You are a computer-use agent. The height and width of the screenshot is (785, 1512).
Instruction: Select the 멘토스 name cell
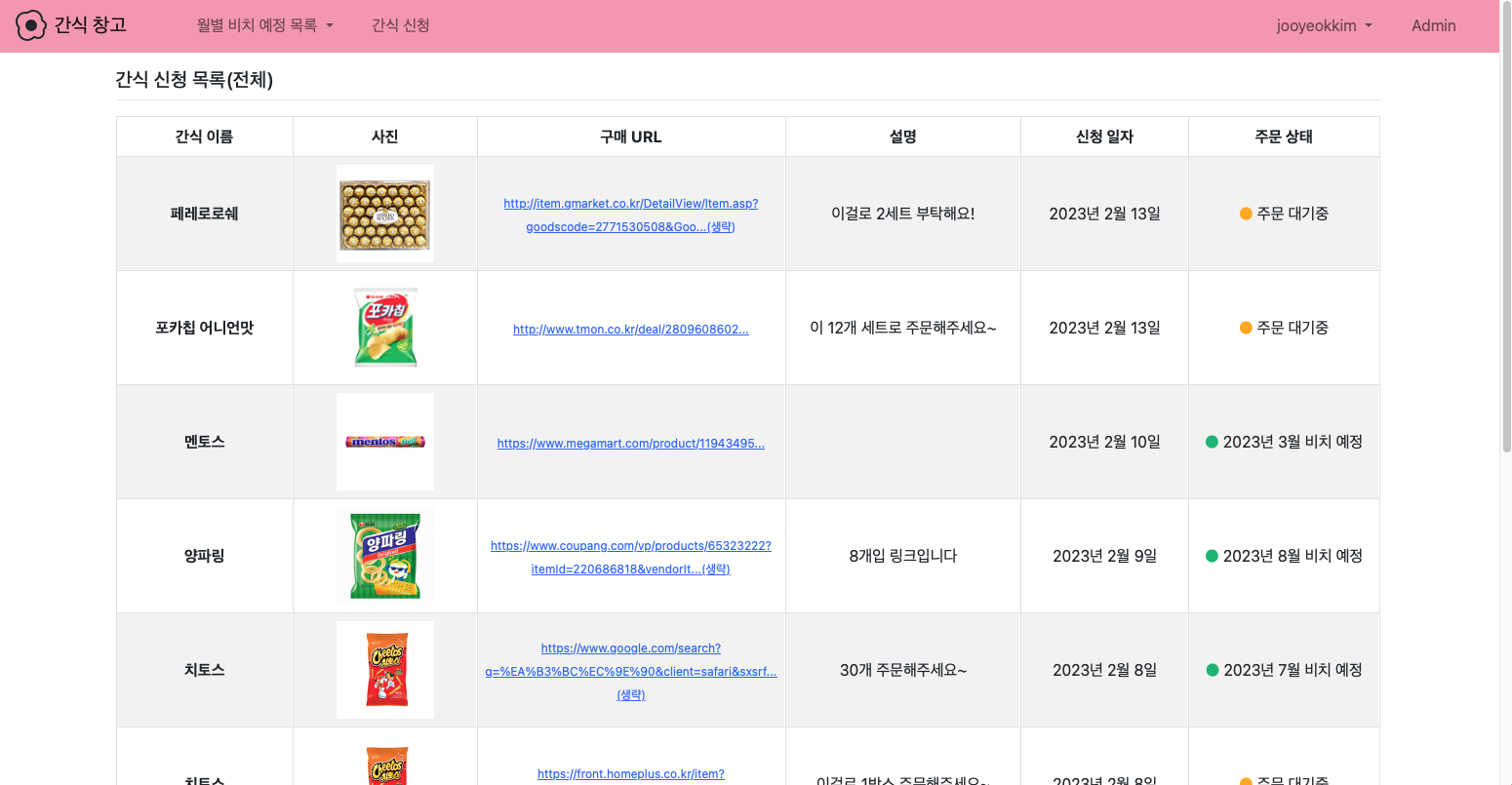point(205,442)
